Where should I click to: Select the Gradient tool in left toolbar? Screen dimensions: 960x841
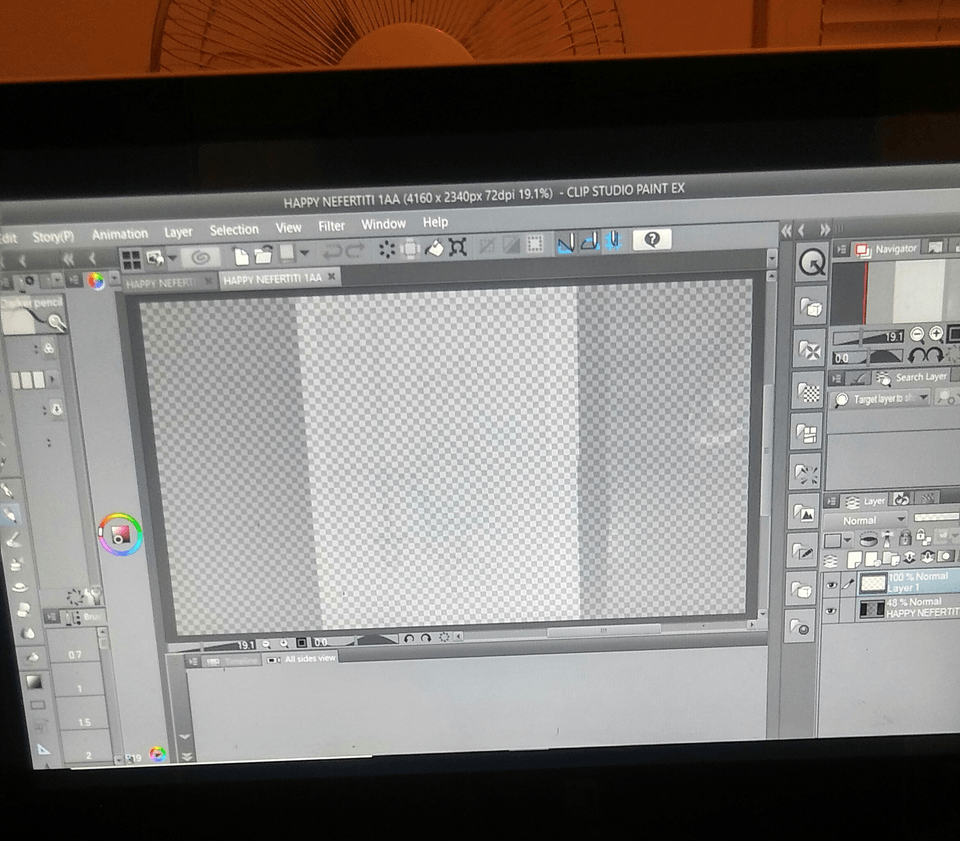pos(34,681)
